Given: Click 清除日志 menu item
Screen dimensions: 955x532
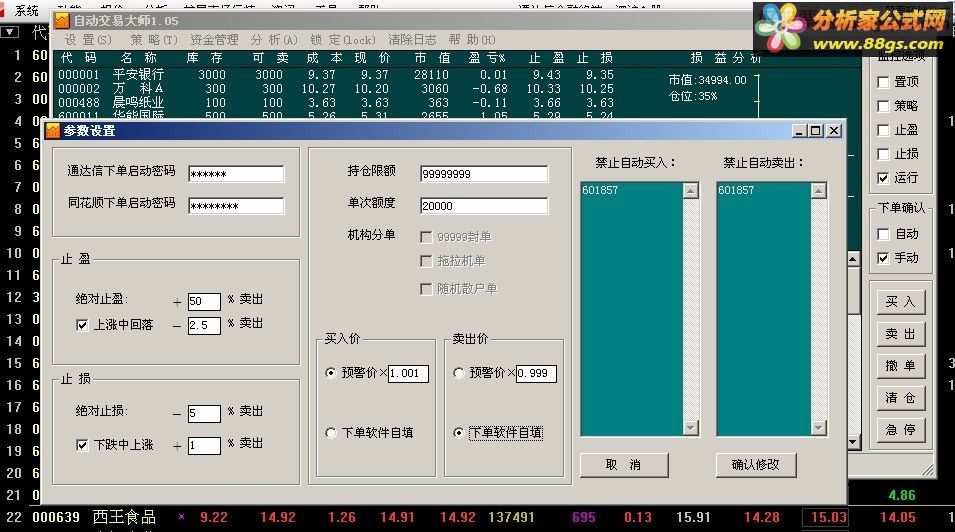Looking at the screenshot, I should click(x=412, y=40).
